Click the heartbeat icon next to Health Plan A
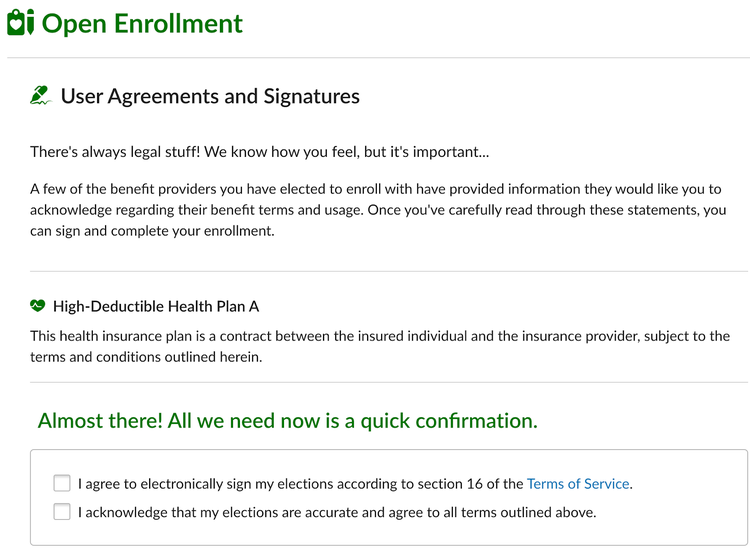 [x=37, y=306]
